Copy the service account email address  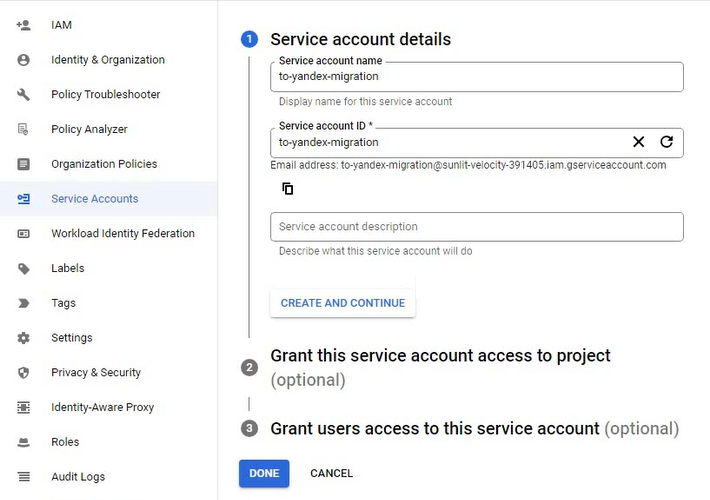pyautogui.click(x=288, y=188)
